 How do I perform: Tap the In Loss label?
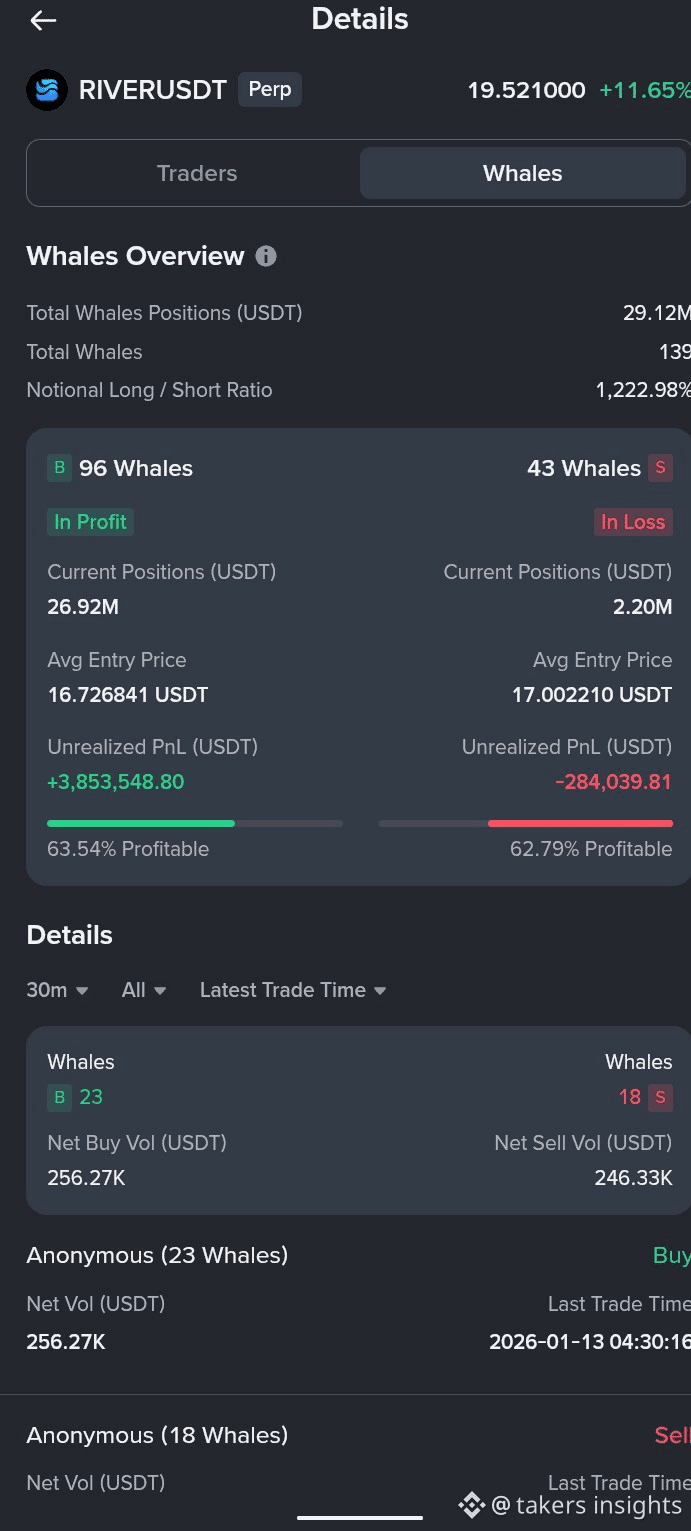click(x=632, y=522)
